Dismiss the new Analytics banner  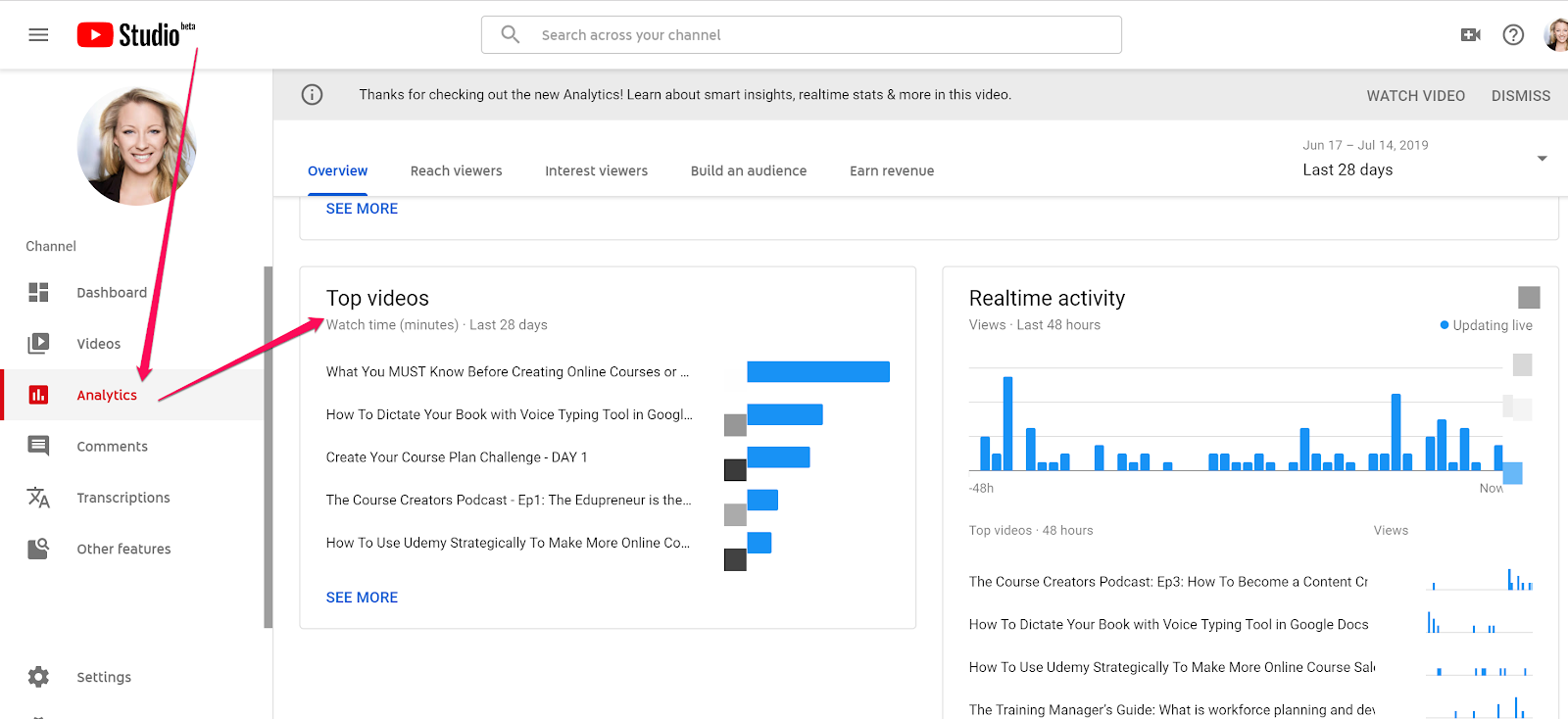tap(1520, 95)
